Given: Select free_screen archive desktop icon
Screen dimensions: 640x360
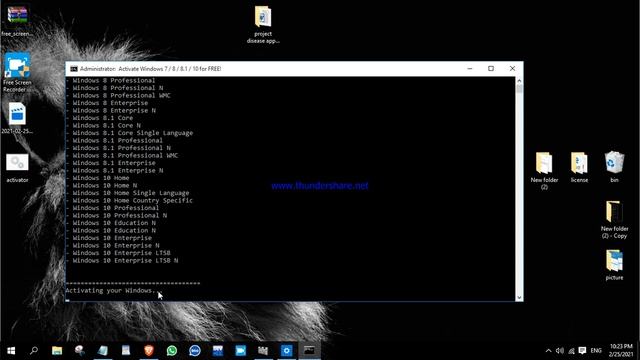Looking at the screenshot, I should pyautogui.click(x=17, y=20).
